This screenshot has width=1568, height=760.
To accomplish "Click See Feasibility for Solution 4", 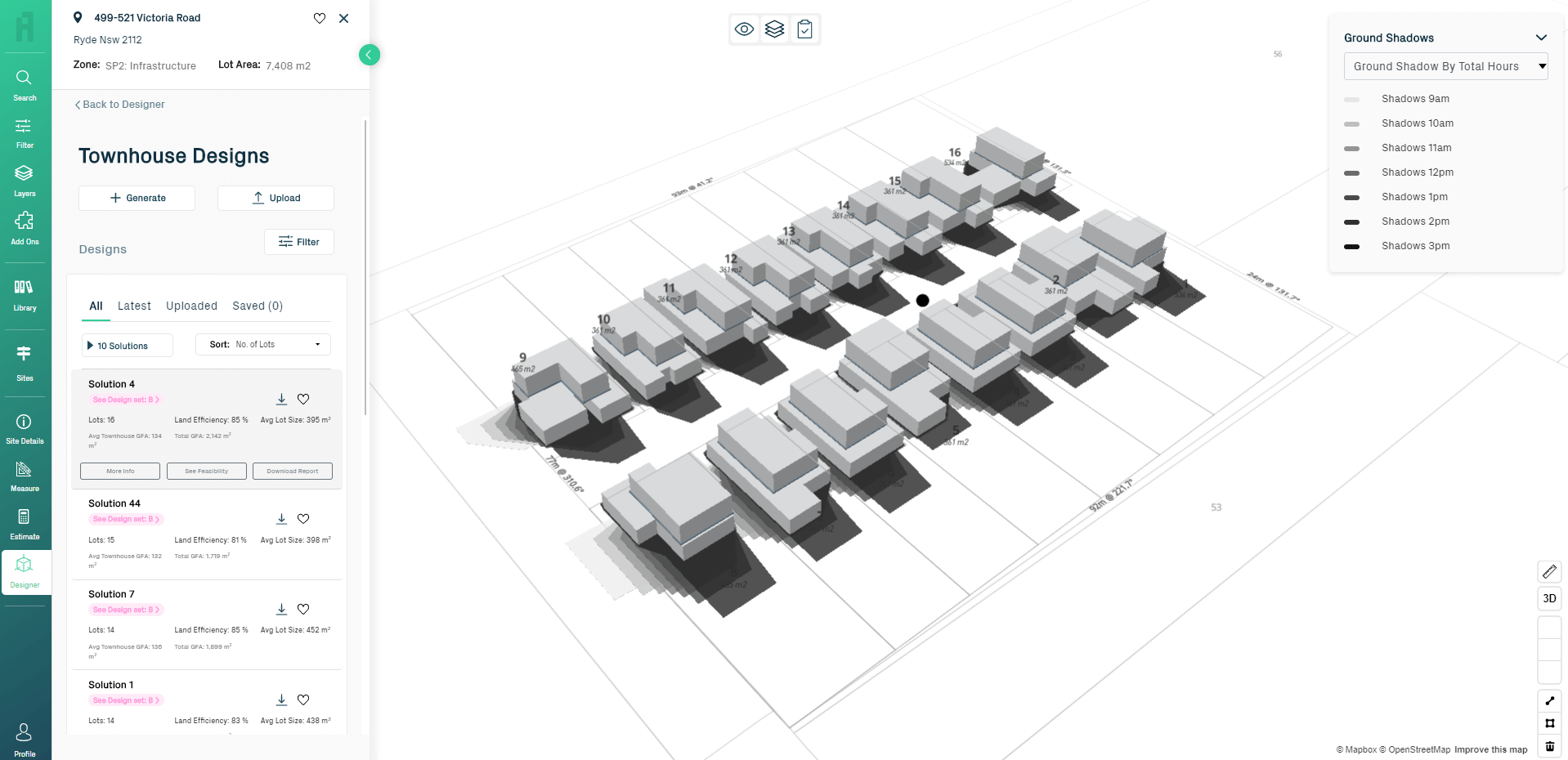I will click(x=206, y=471).
